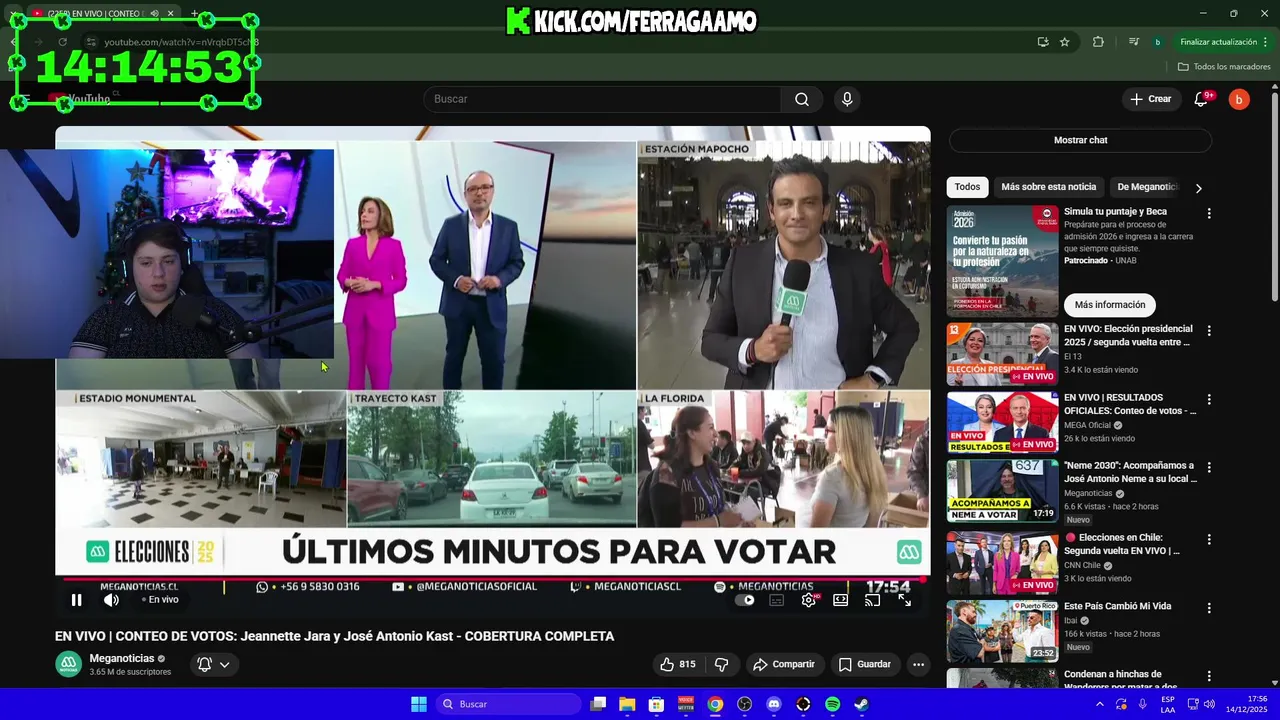This screenshot has height=720, width=1280.
Task: Show the live chat panel
Action: 1080,140
